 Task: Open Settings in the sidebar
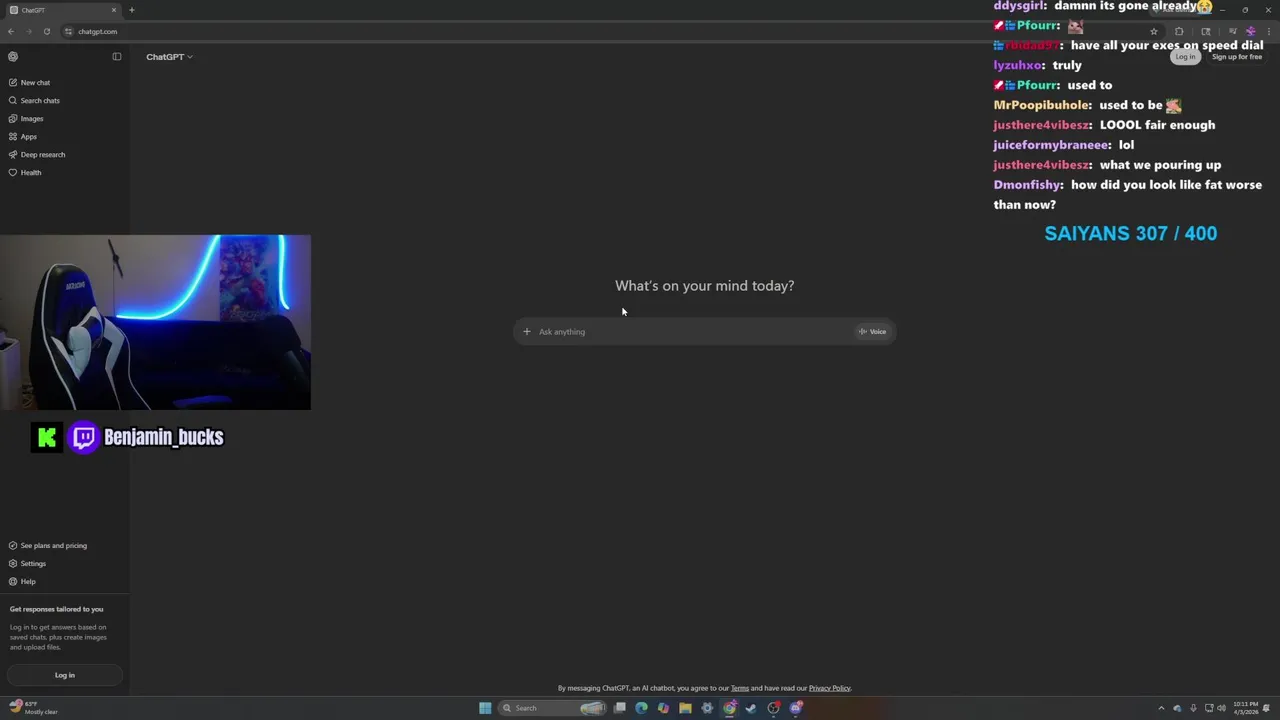tap(27, 563)
